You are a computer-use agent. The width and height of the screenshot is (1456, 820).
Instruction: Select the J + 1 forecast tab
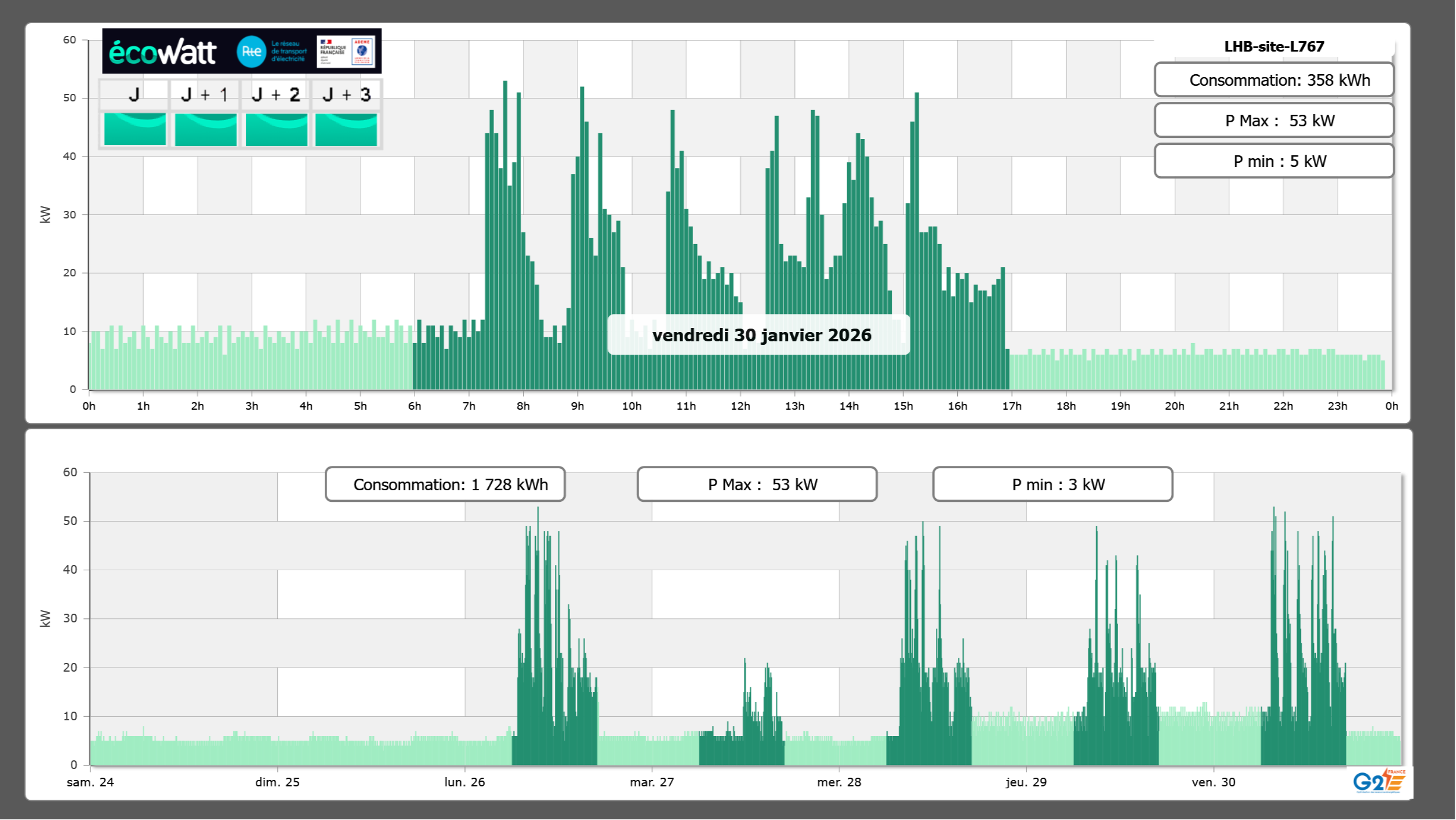tap(205, 94)
